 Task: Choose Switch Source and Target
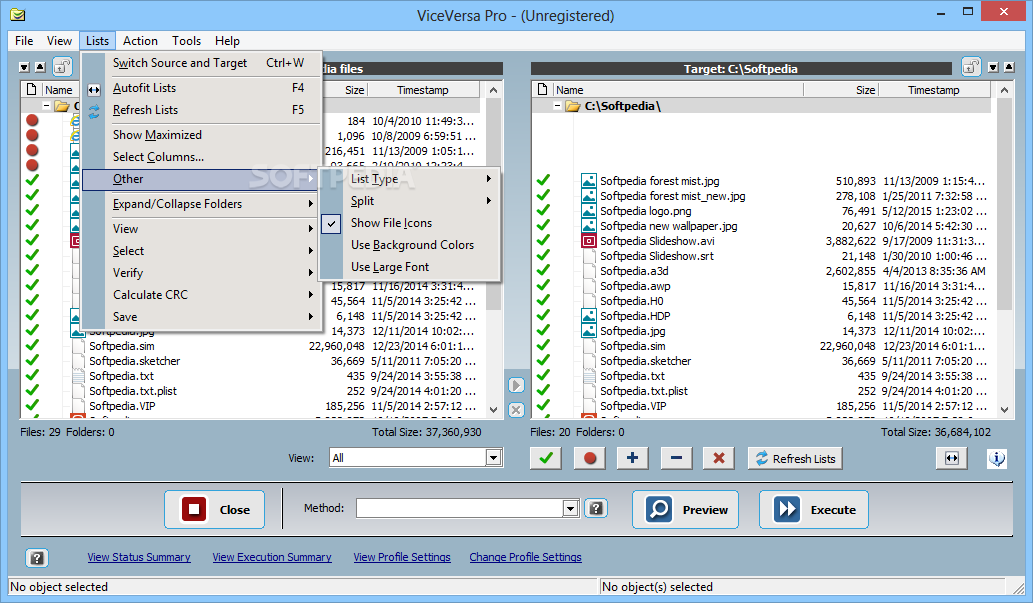point(202,63)
